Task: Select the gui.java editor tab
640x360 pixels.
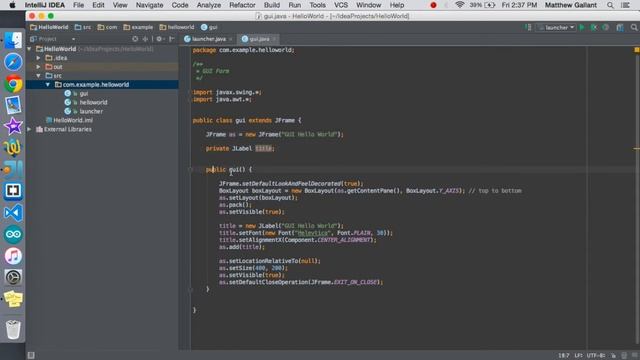Action: (259, 39)
